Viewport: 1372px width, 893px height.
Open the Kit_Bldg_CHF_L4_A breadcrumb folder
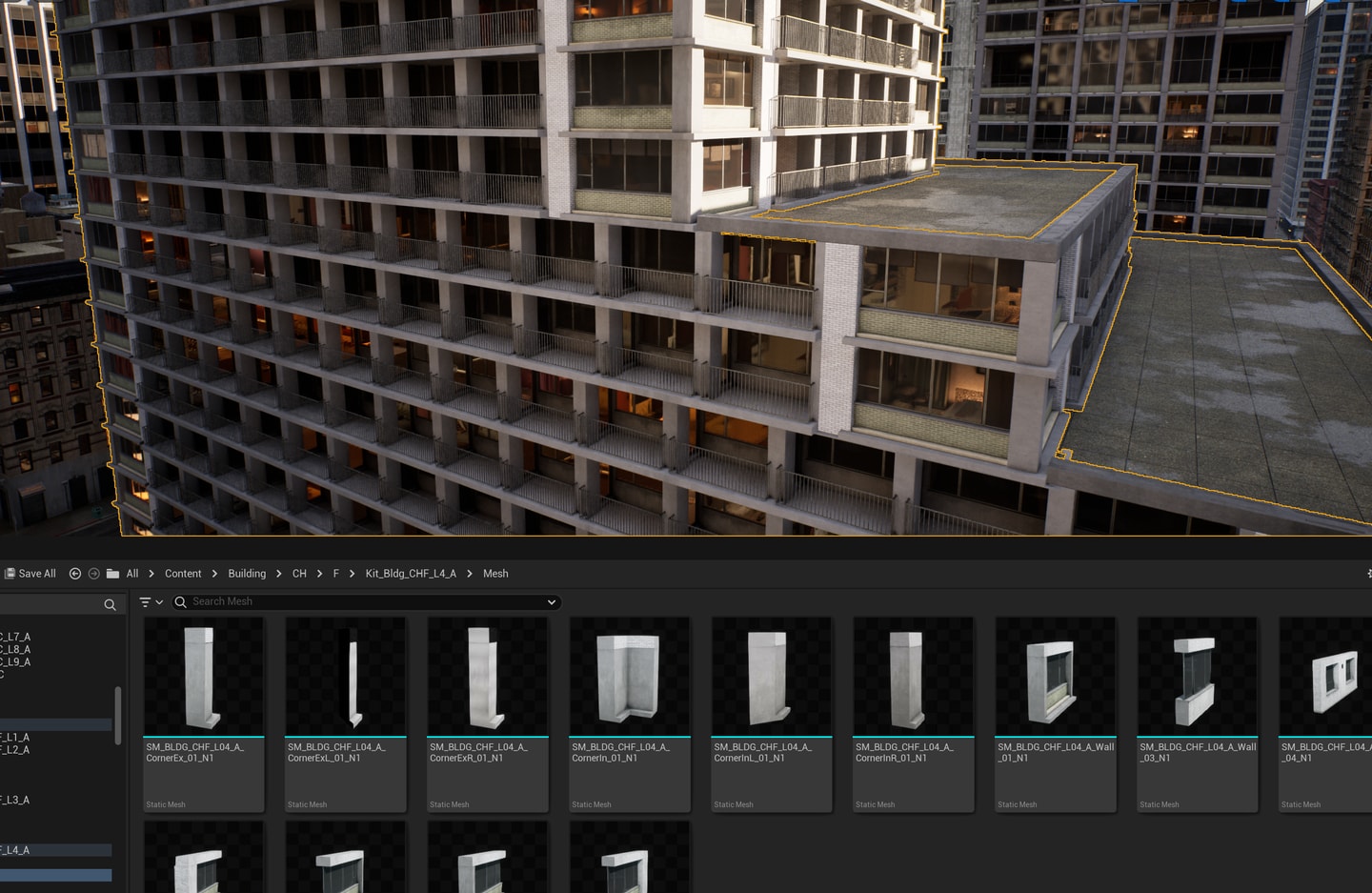pos(411,574)
